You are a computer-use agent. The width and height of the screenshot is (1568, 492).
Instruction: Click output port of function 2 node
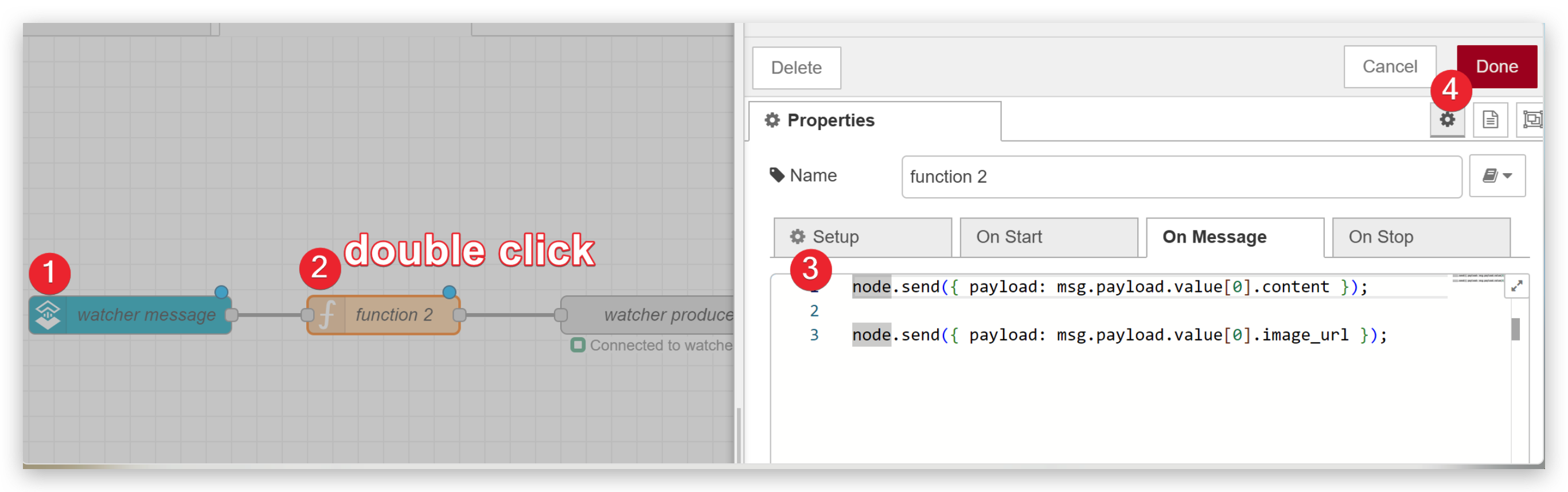point(459,315)
